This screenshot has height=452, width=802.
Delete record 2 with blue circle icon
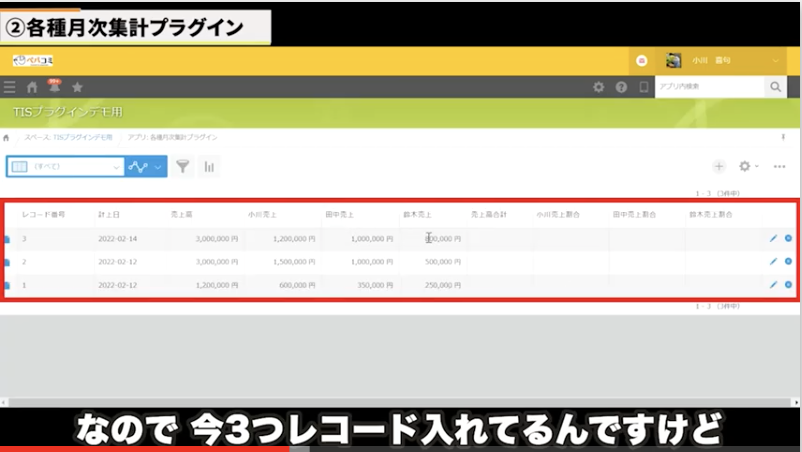[788, 261]
